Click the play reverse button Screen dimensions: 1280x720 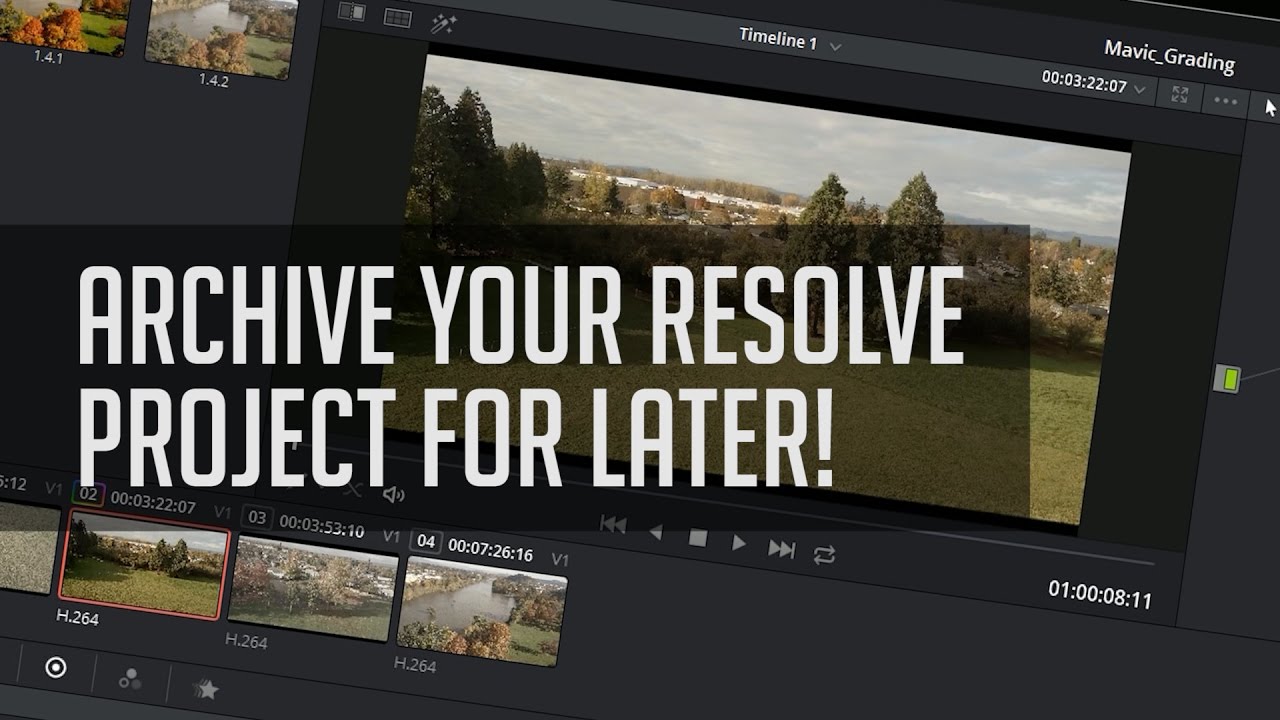[656, 533]
